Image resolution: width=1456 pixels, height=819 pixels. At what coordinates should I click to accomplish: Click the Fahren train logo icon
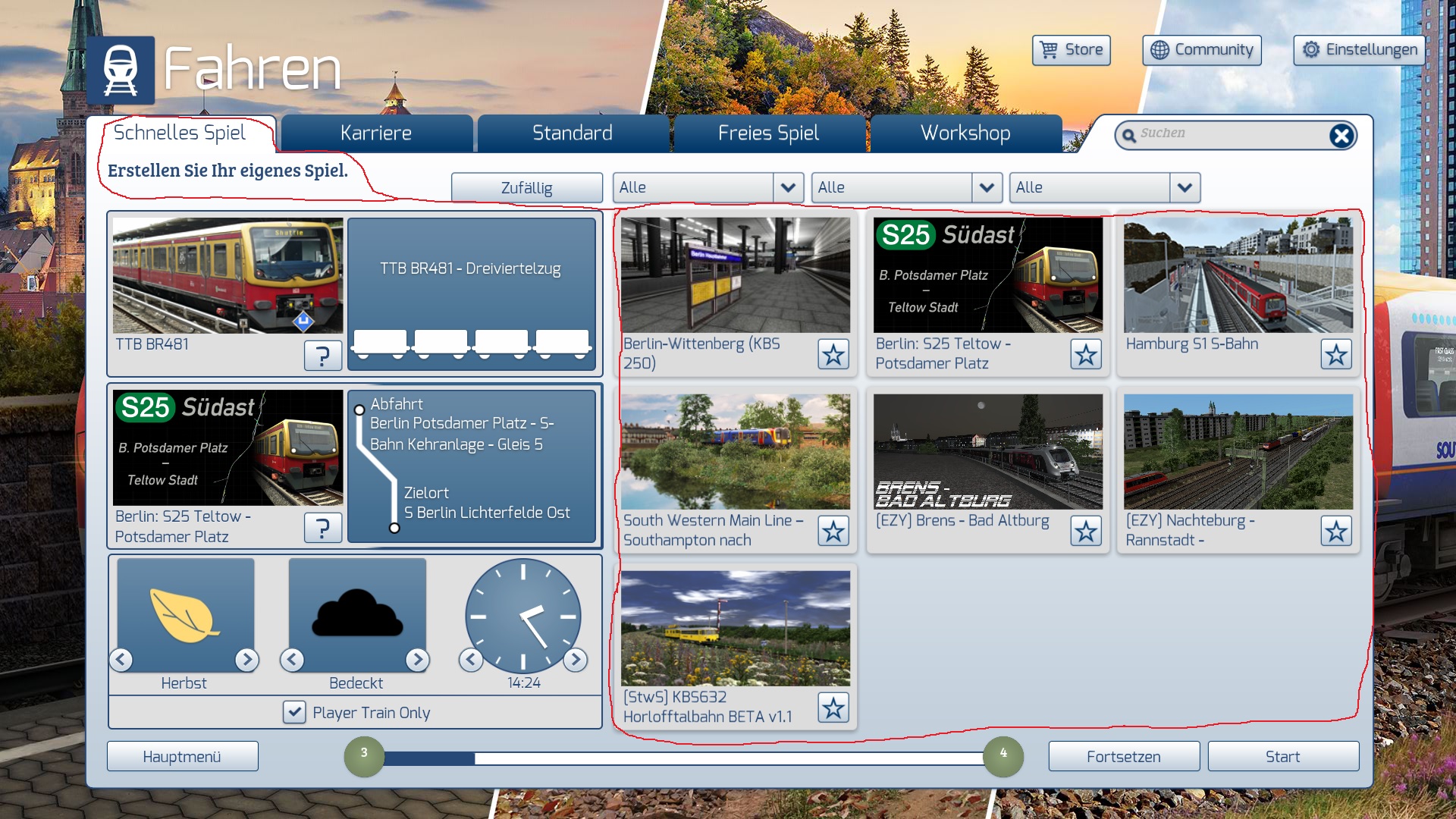coord(121,71)
